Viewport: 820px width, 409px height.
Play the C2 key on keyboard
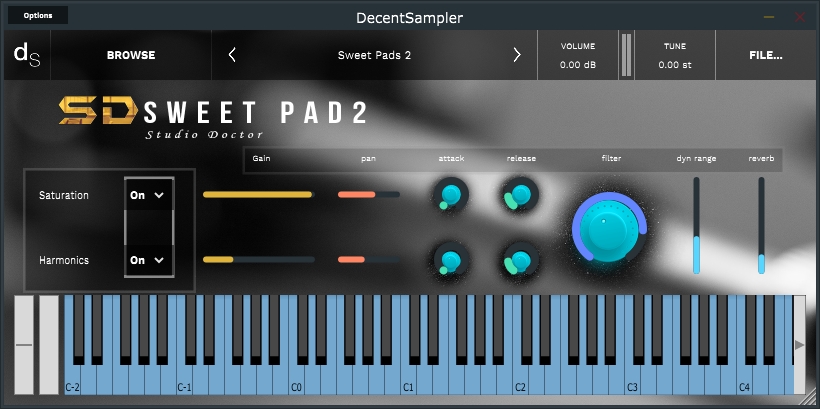tap(520, 380)
